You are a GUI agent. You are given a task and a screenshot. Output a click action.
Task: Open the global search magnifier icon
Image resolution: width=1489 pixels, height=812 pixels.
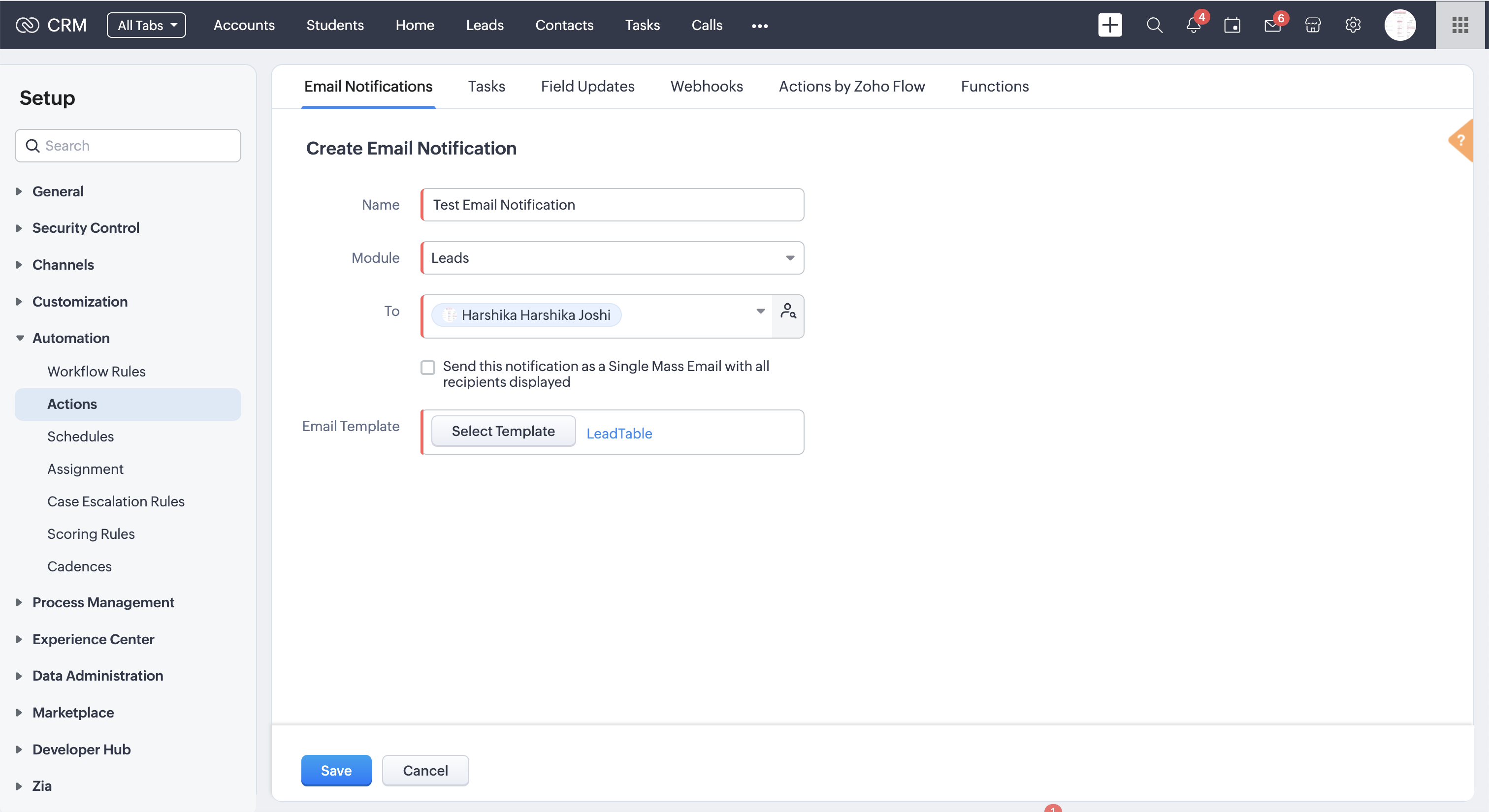1154,25
